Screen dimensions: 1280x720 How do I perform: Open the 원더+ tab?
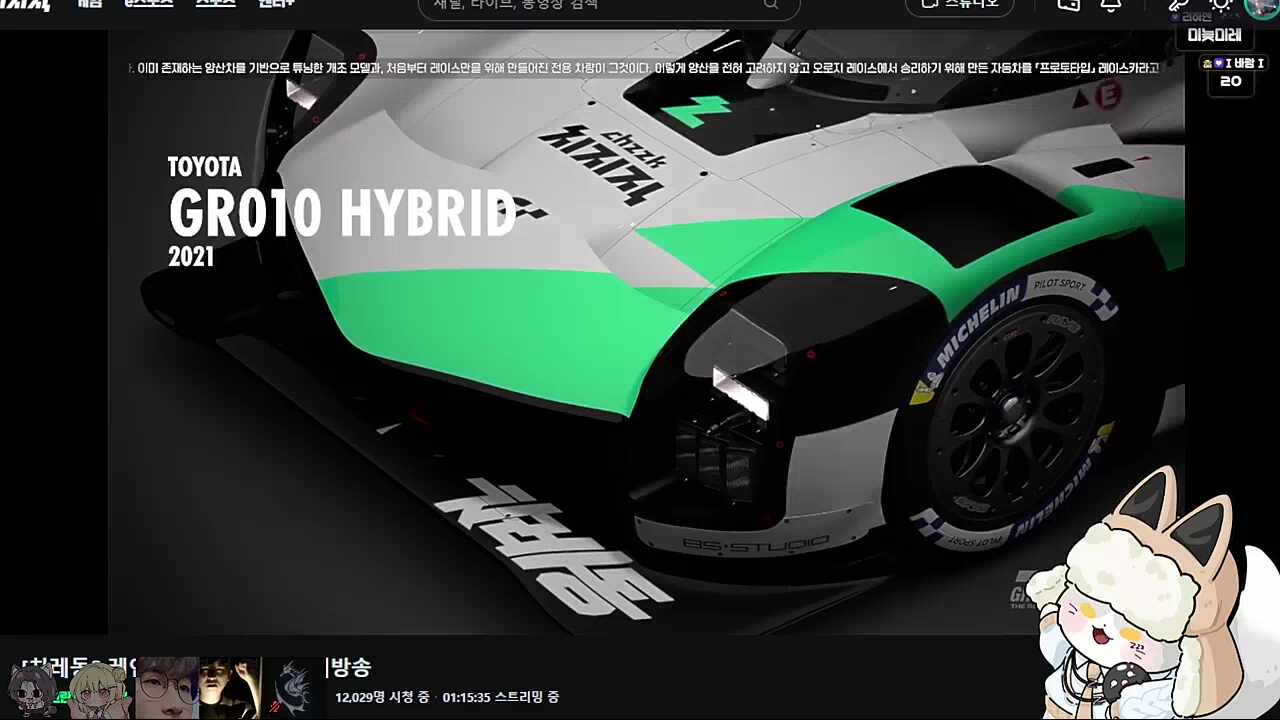tap(276, 4)
